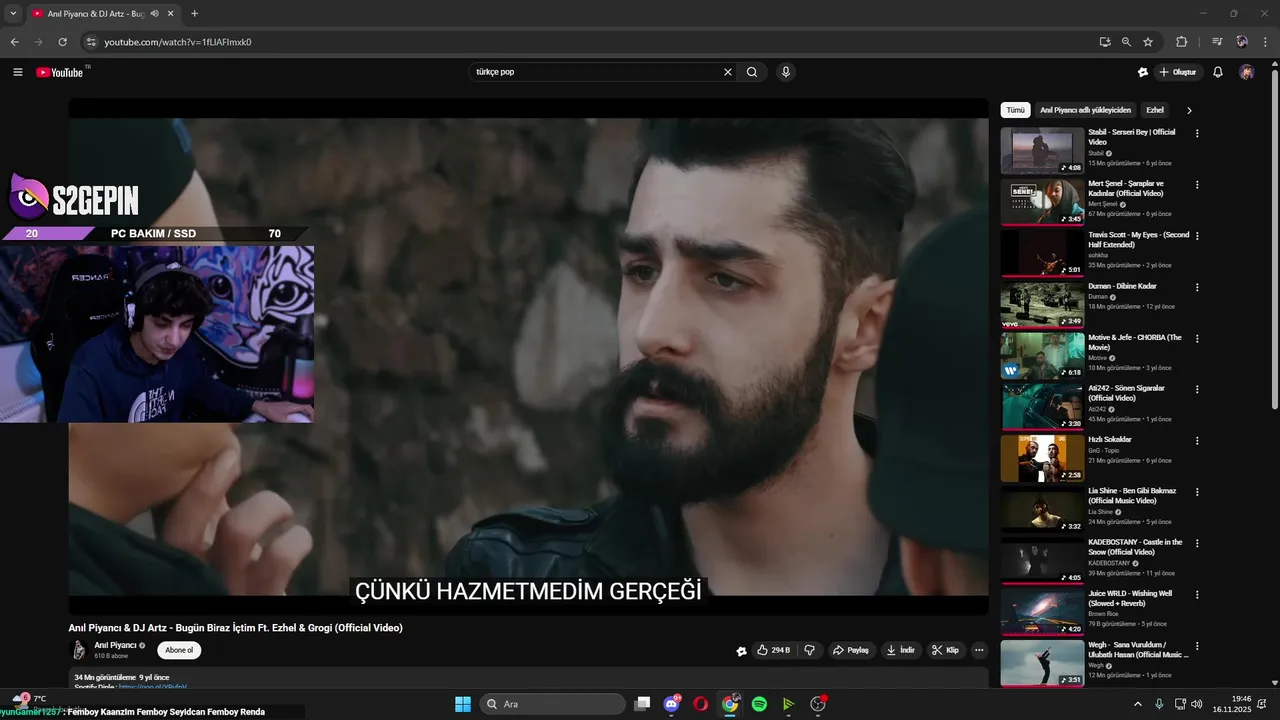Image resolution: width=1280 pixels, height=720 pixels.
Task: Install app icon in address bar
Action: [x=1105, y=42]
